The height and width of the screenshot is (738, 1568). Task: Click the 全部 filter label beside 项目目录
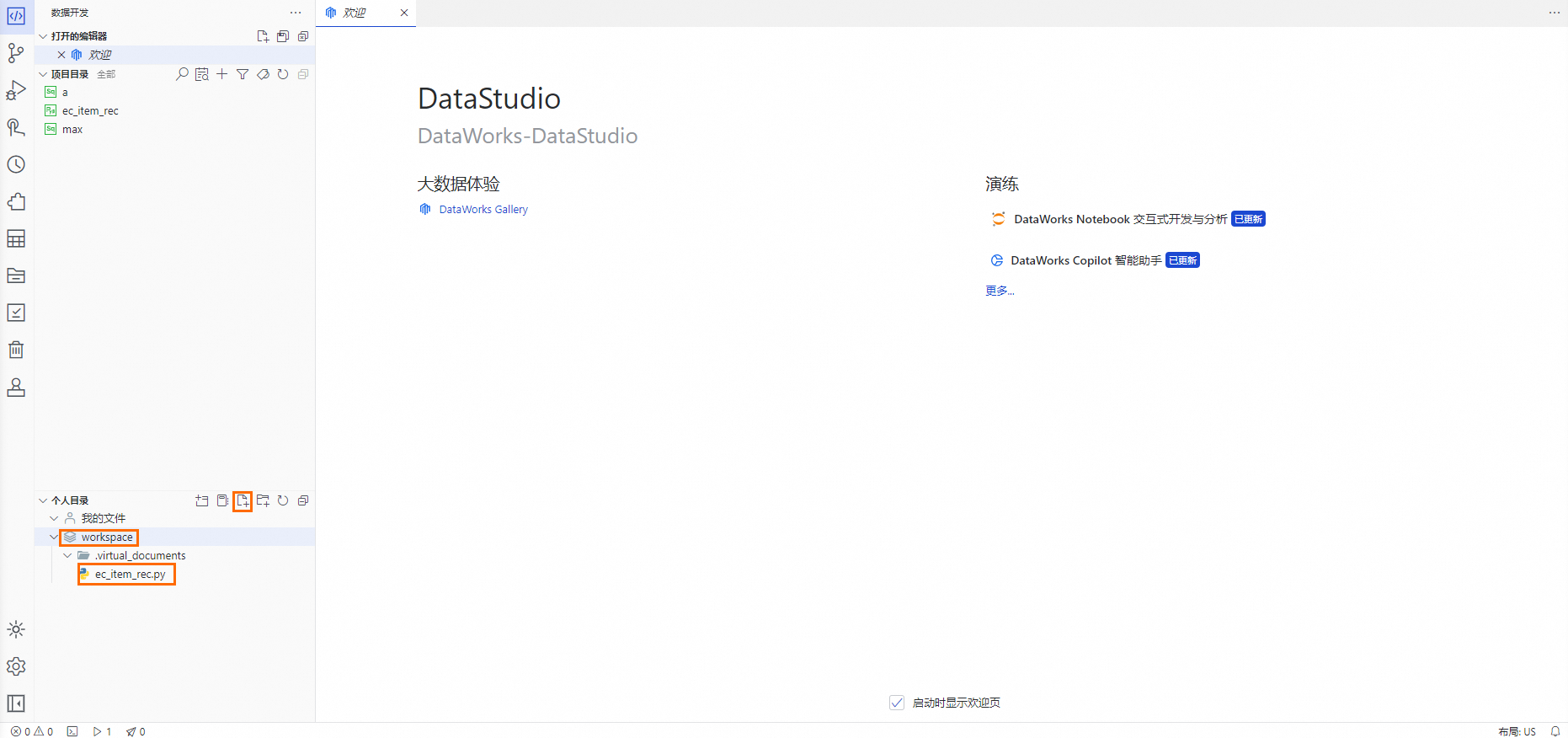click(106, 74)
